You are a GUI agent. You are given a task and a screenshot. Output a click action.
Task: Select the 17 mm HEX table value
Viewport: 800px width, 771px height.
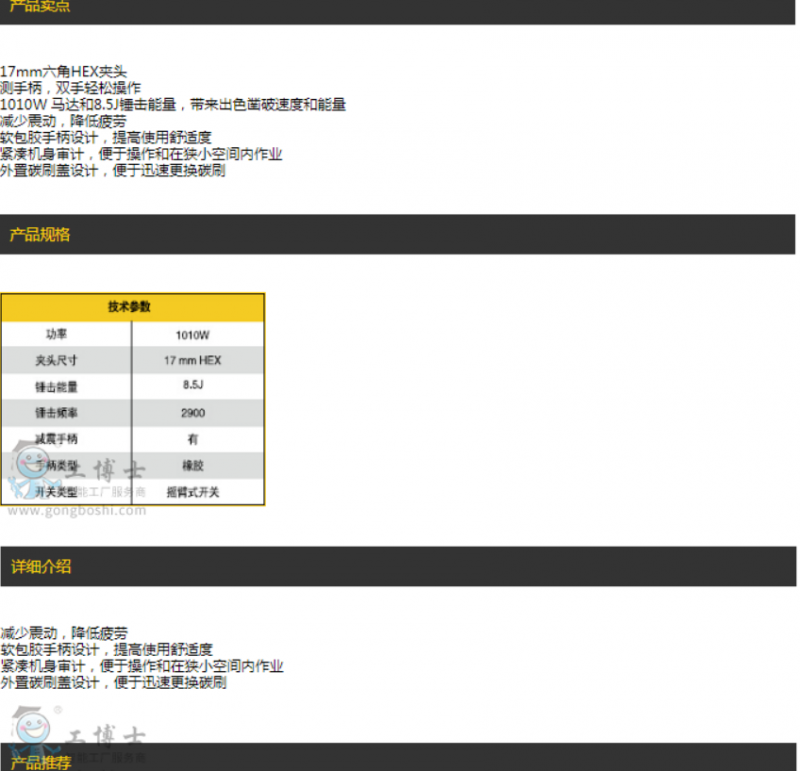(192, 360)
